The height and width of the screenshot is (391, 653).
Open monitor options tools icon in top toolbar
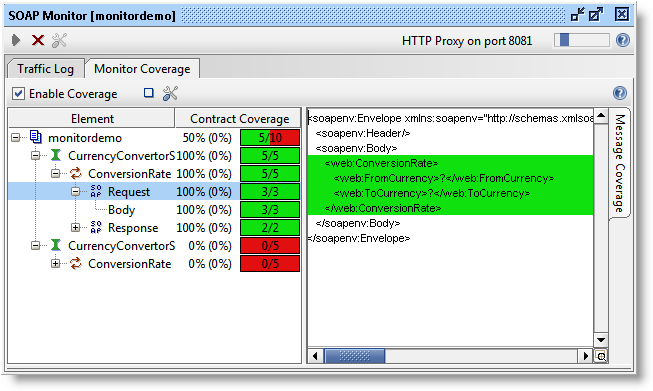(59, 40)
